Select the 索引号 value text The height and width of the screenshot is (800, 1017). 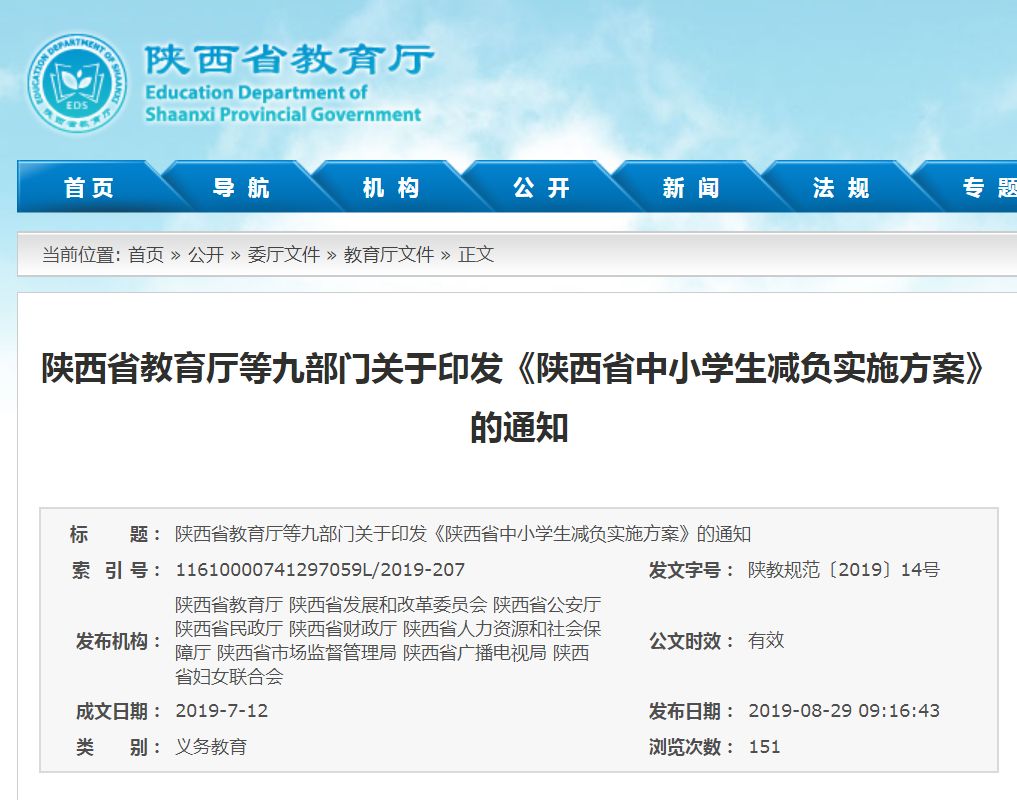tap(320, 570)
